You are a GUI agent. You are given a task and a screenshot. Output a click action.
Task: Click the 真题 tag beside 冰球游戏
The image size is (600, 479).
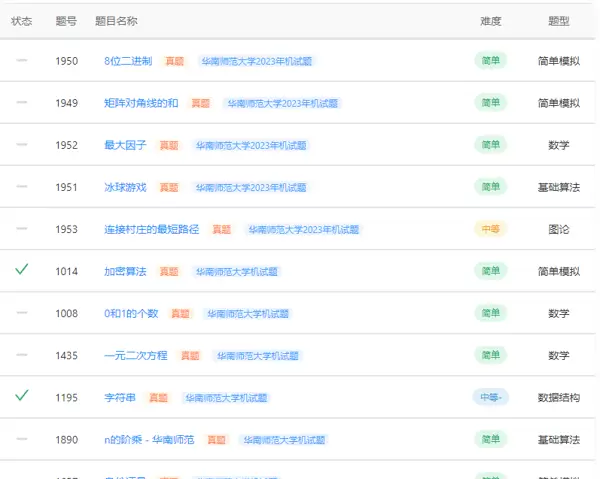tap(169, 187)
